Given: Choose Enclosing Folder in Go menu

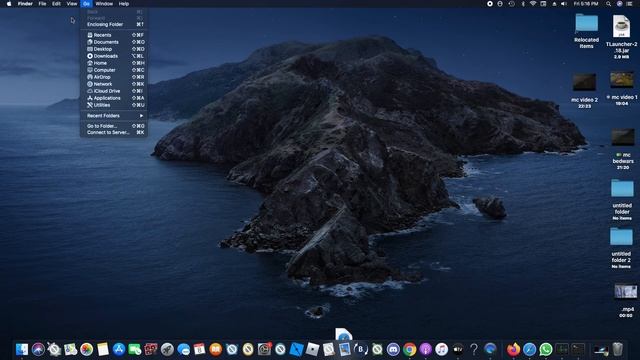Looking at the screenshot, I should pos(114,24).
